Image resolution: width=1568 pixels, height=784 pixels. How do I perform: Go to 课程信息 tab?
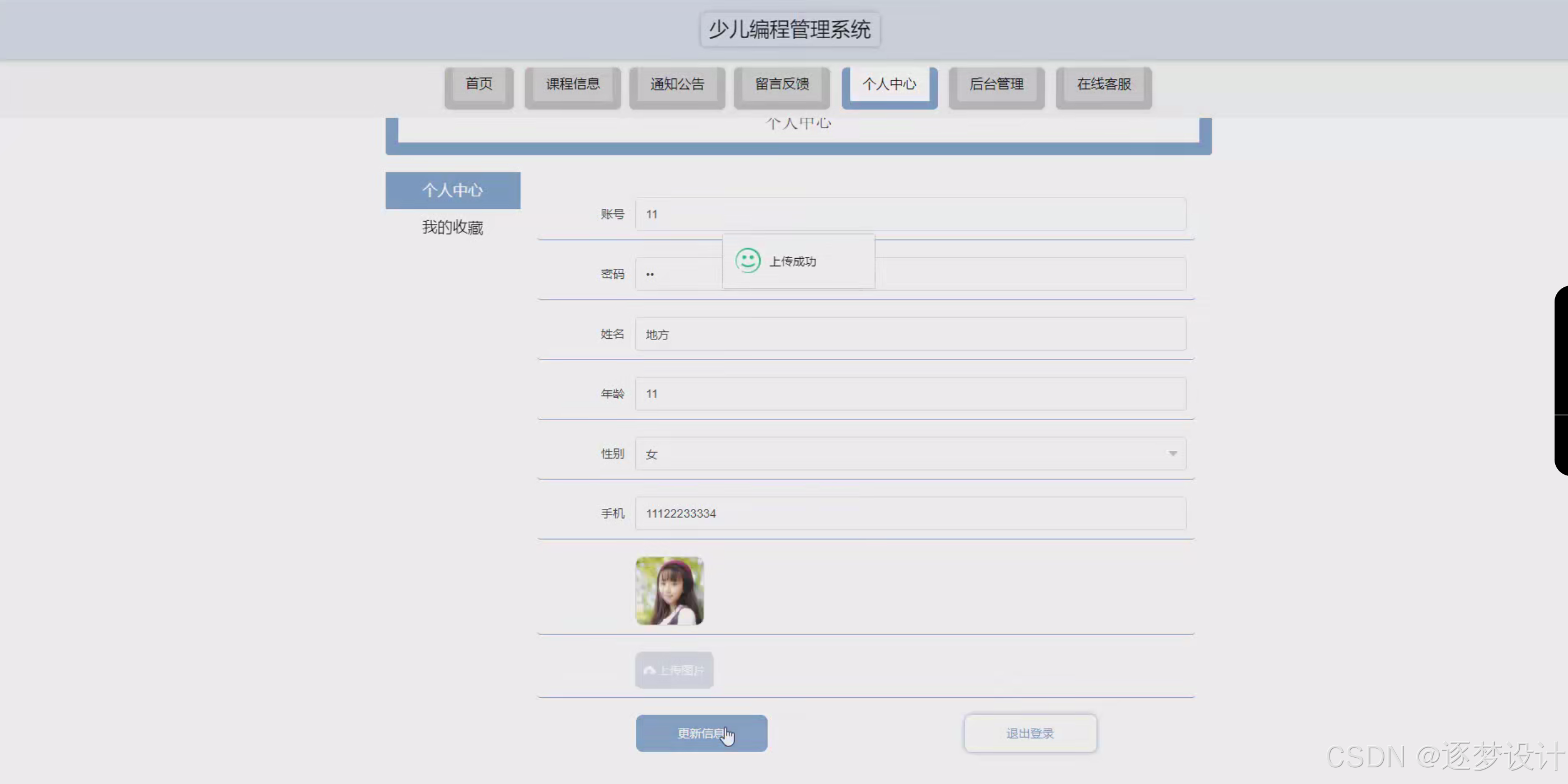pyautogui.click(x=572, y=85)
